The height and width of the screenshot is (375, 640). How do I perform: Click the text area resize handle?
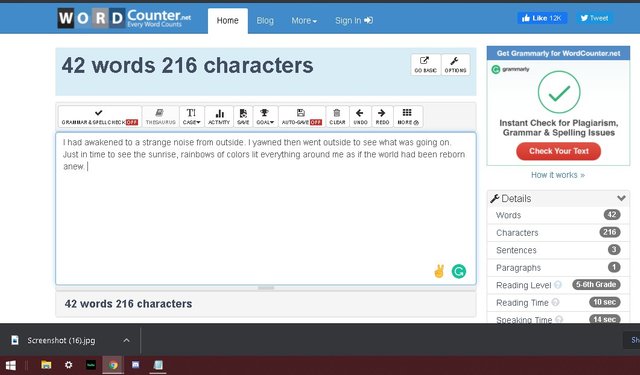tap(266, 288)
